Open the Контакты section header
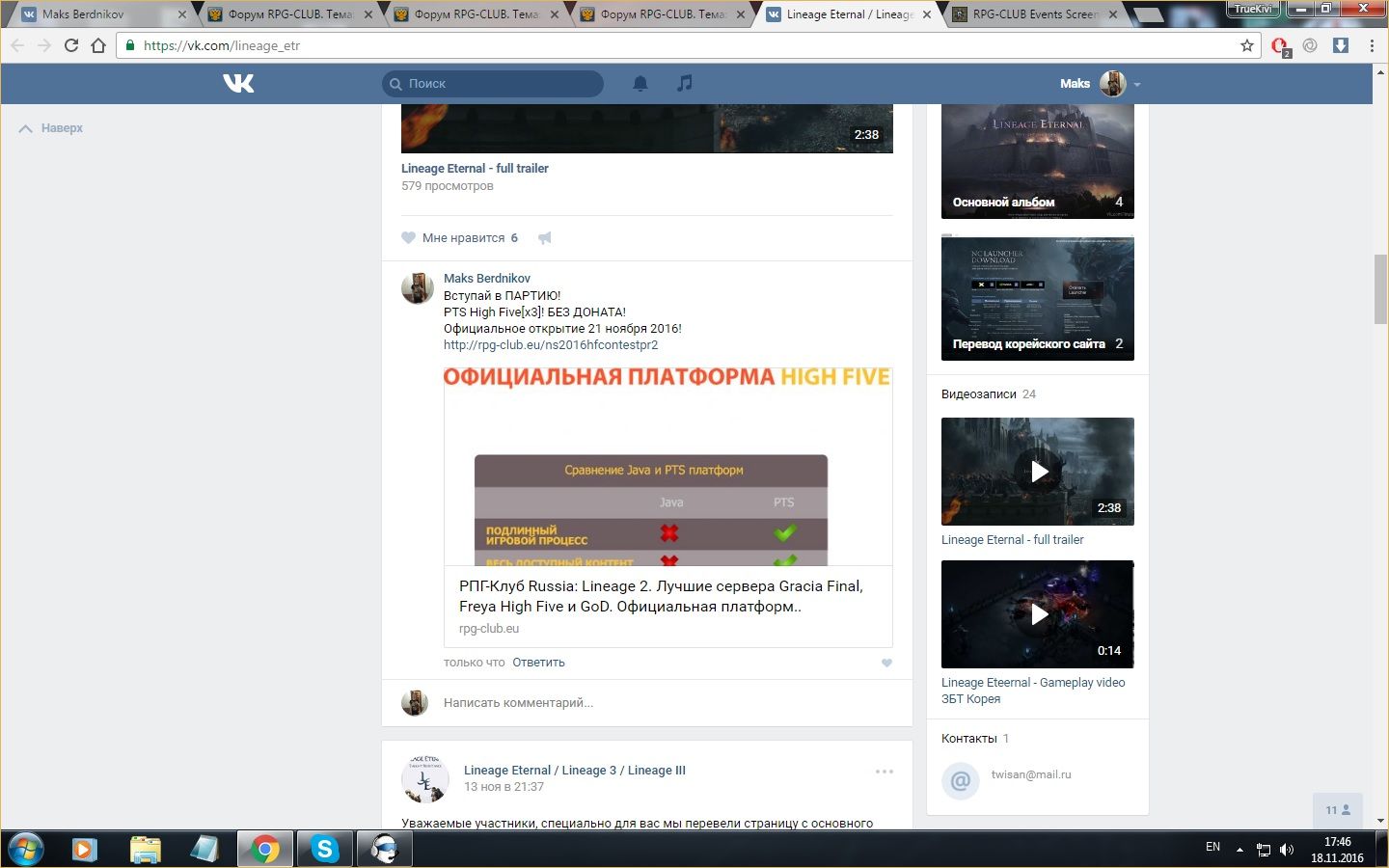Screen dimensions: 1389x868 pyautogui.click(x=969, y=739)
